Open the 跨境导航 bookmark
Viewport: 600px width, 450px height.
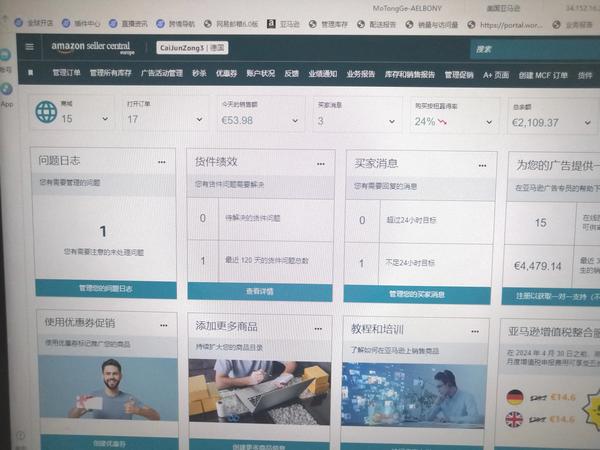(x=176, y=24)
